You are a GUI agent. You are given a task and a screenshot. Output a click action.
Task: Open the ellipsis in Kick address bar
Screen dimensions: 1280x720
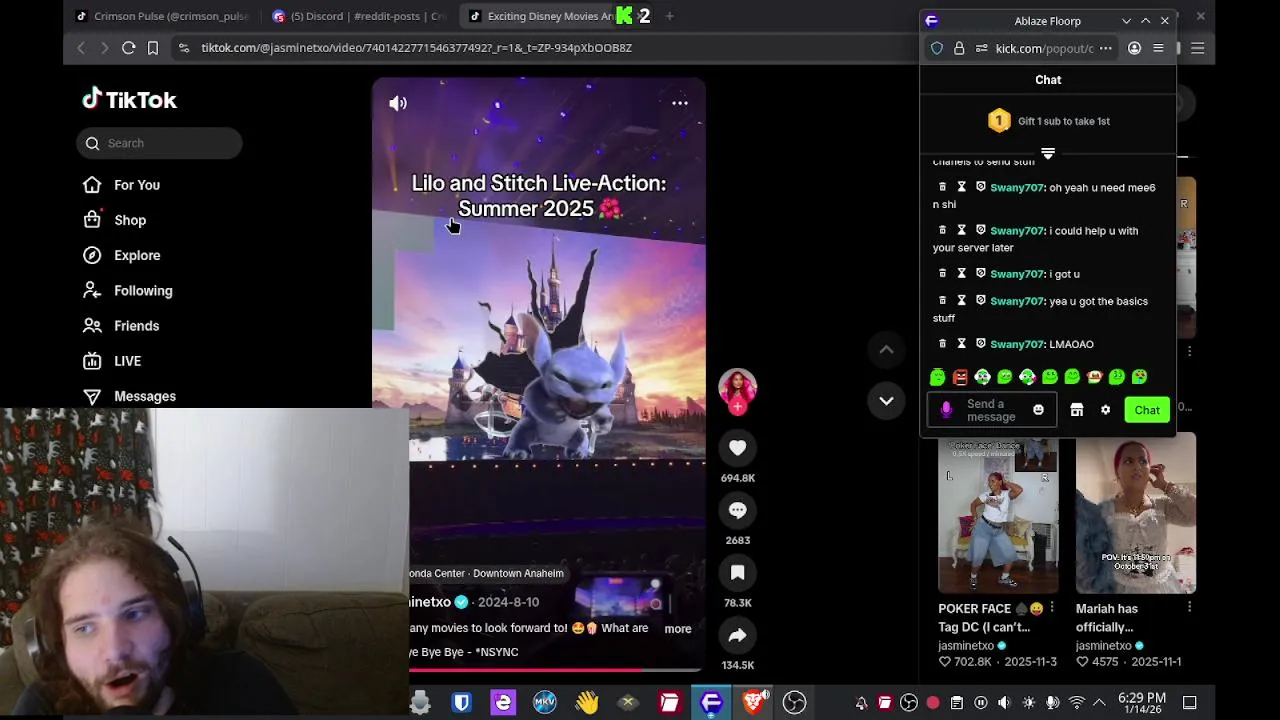point(1105,48)
